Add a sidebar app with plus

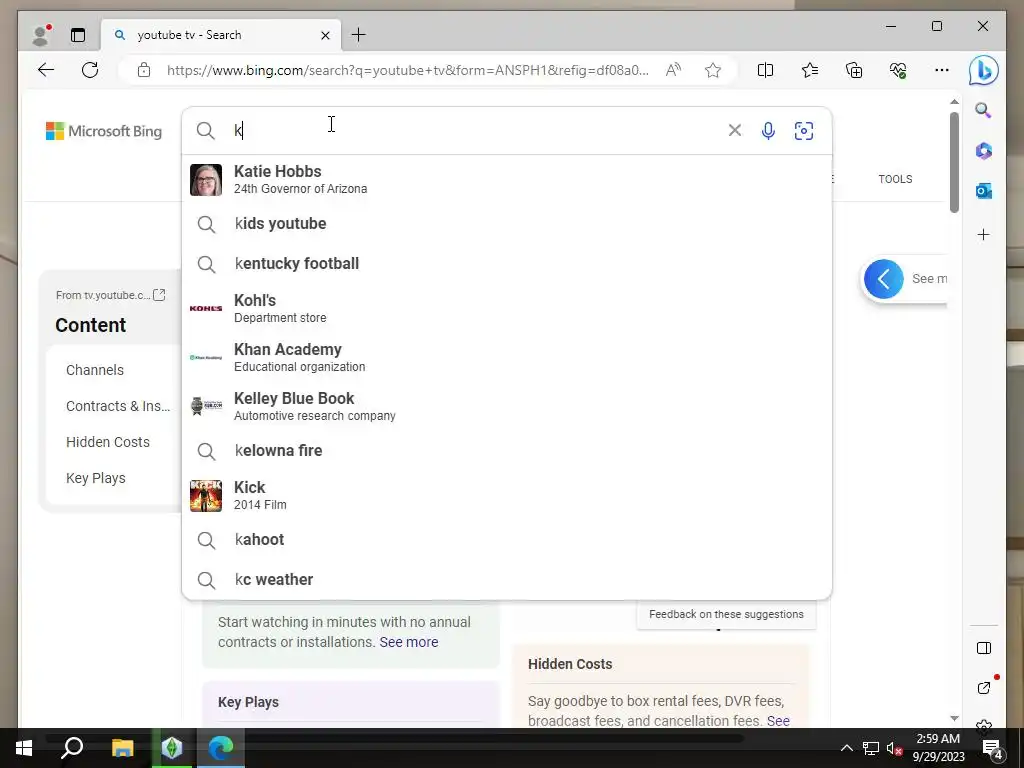[x=984, y=234]
